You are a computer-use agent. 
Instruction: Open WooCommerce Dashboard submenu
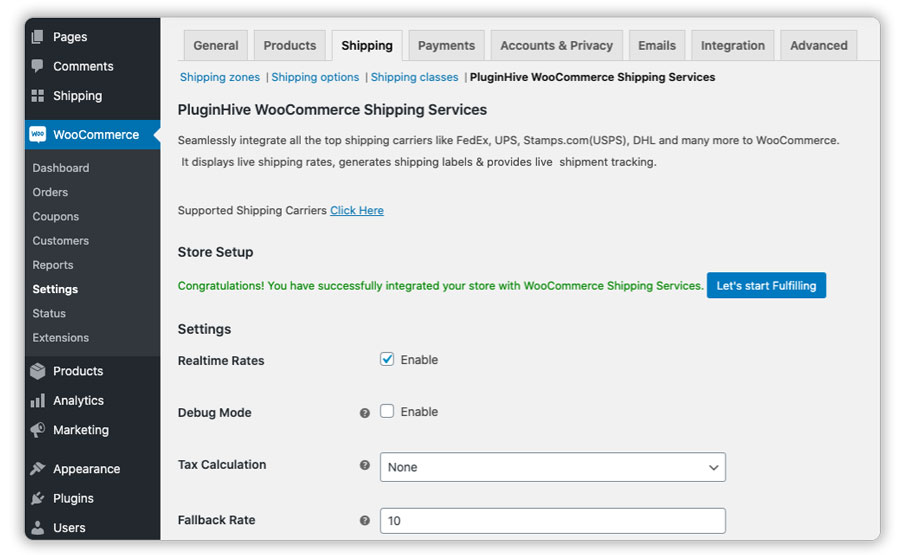coord(61,168)
